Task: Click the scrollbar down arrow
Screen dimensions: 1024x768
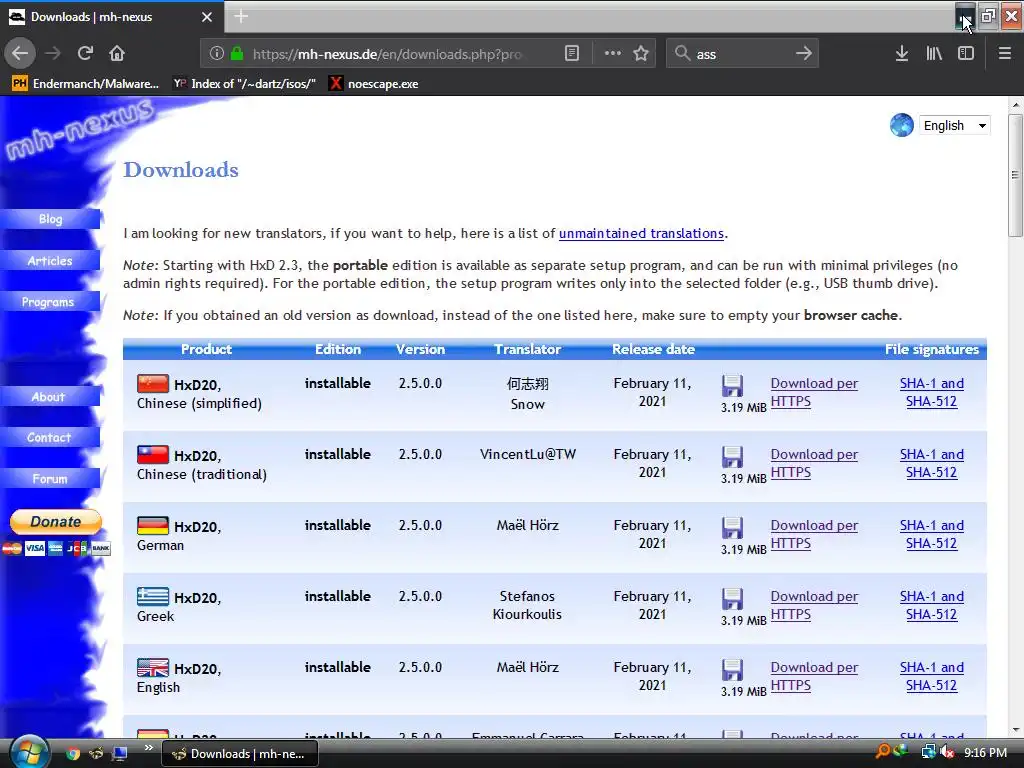Action: [x=1015, y=730]
